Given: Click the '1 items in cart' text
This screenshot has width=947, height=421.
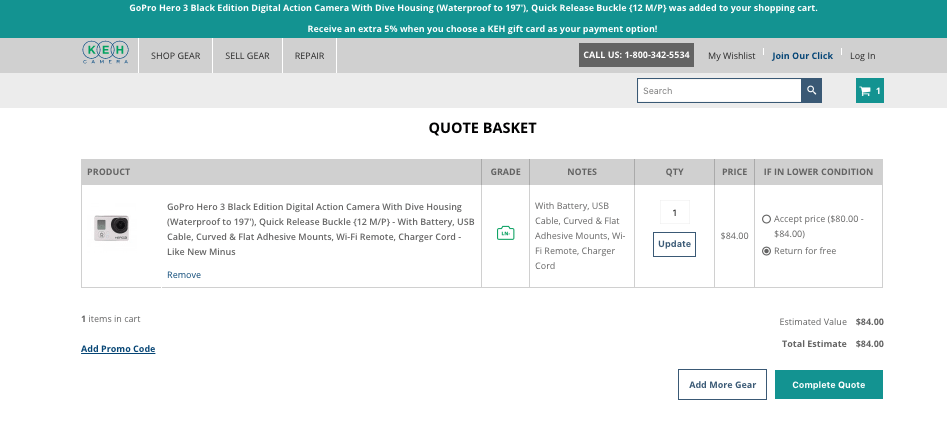Looking at the screenshot, I should (111, 318).
